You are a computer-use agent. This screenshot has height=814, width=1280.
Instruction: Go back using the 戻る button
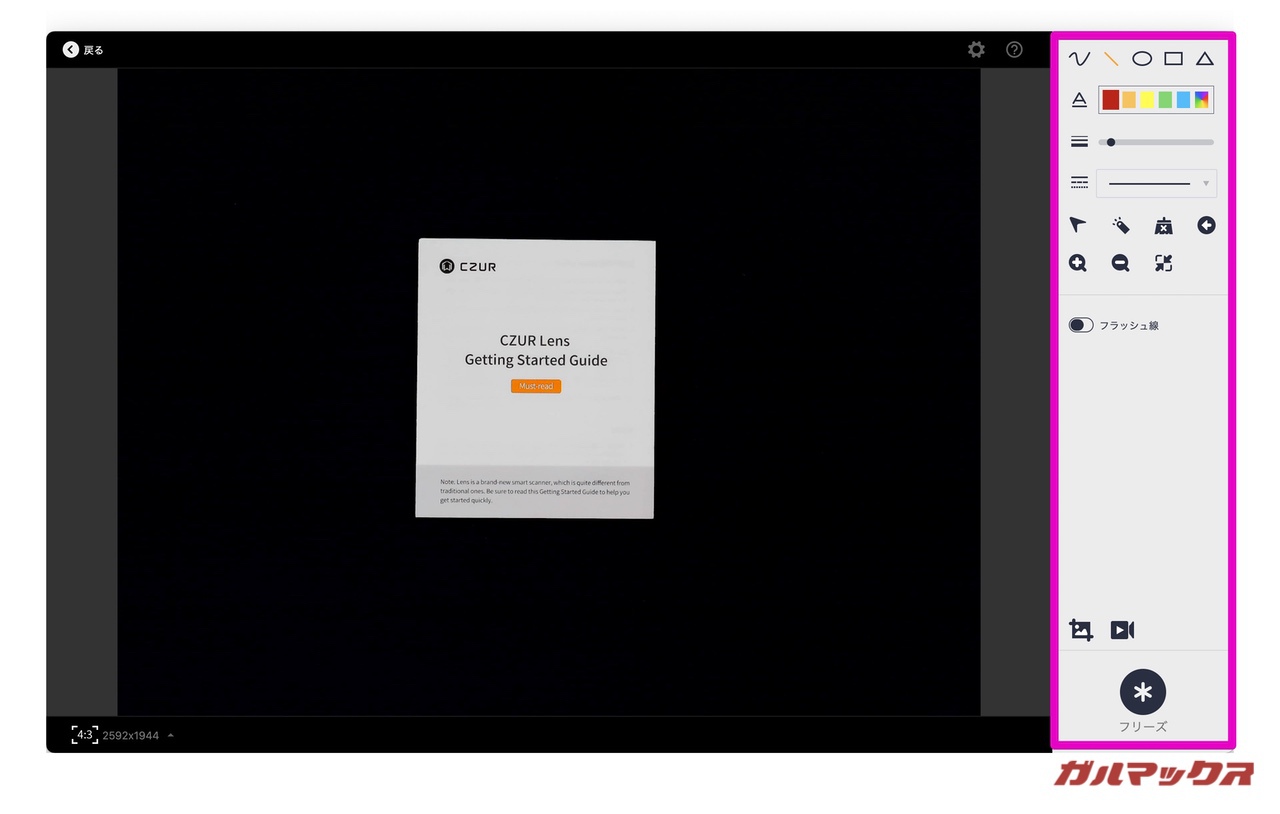click(83, 49)
